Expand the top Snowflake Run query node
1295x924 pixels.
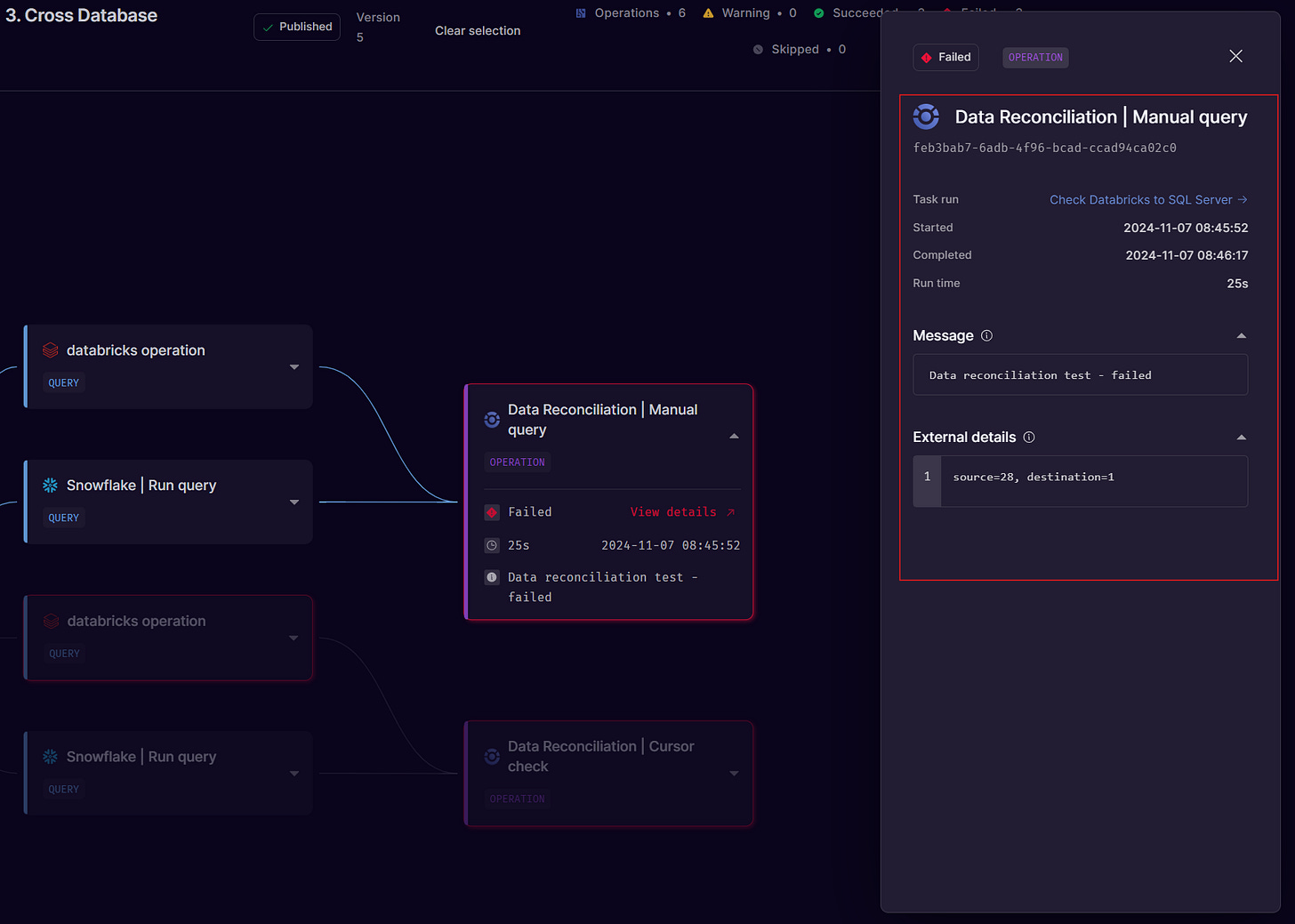pyautogui.click(x=294, y=502)
